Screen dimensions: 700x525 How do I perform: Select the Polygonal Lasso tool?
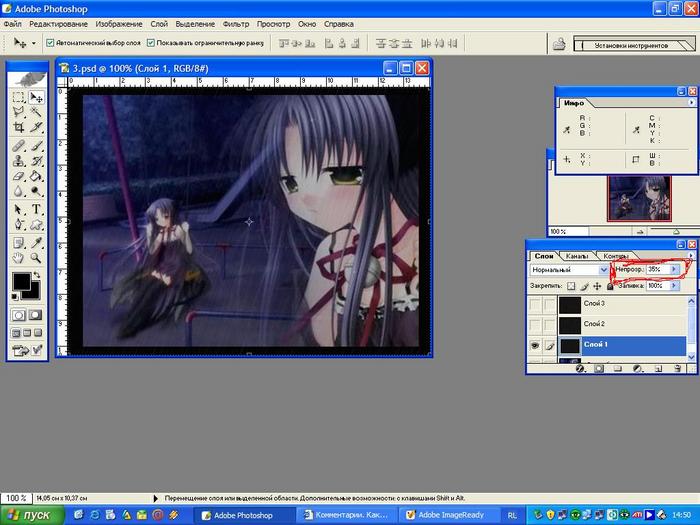point(18,112)
